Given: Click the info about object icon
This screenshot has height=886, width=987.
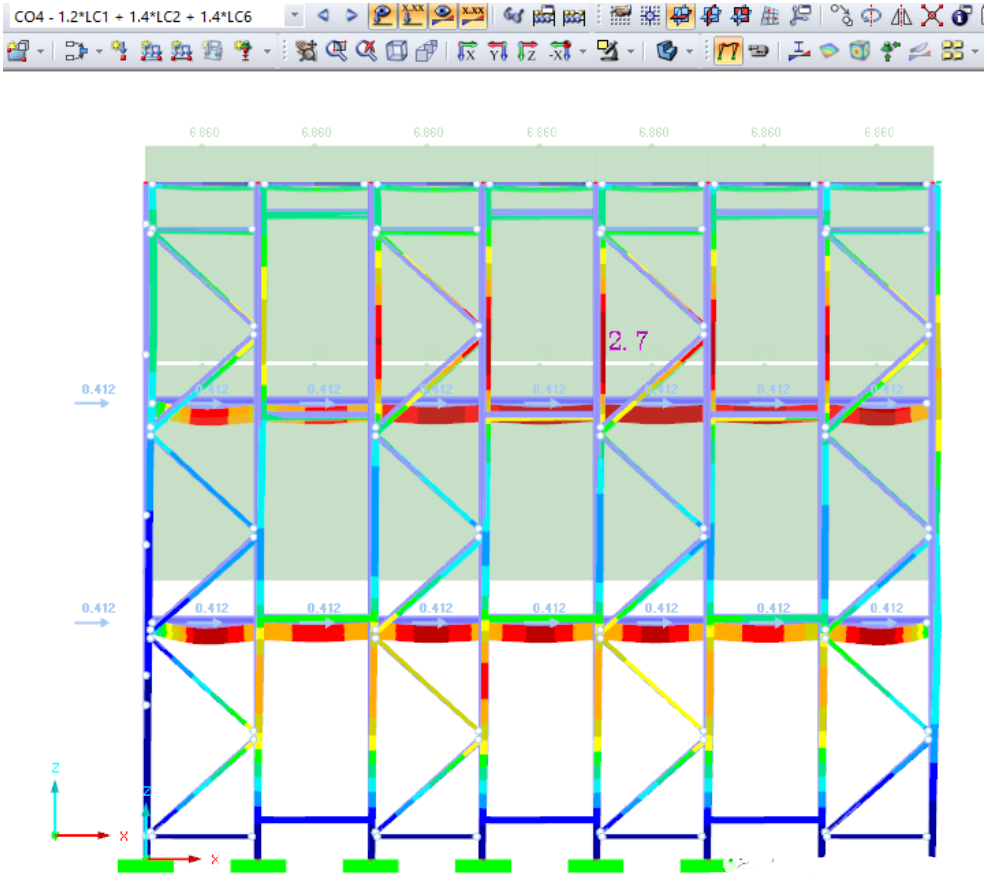Looking at the screenshot, I should click(962, 16).
